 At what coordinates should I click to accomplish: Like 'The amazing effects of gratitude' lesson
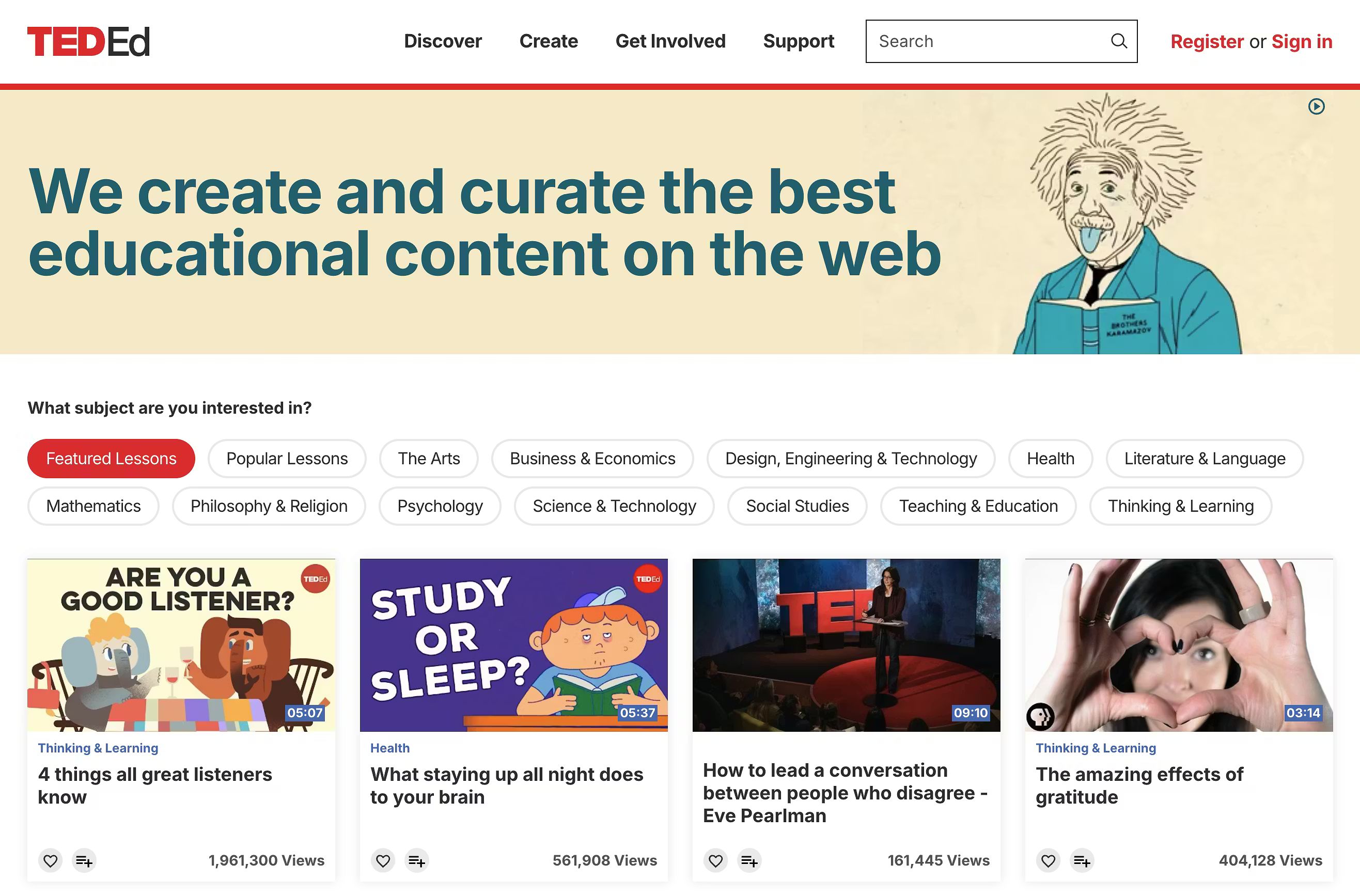tap(1048, 860)
